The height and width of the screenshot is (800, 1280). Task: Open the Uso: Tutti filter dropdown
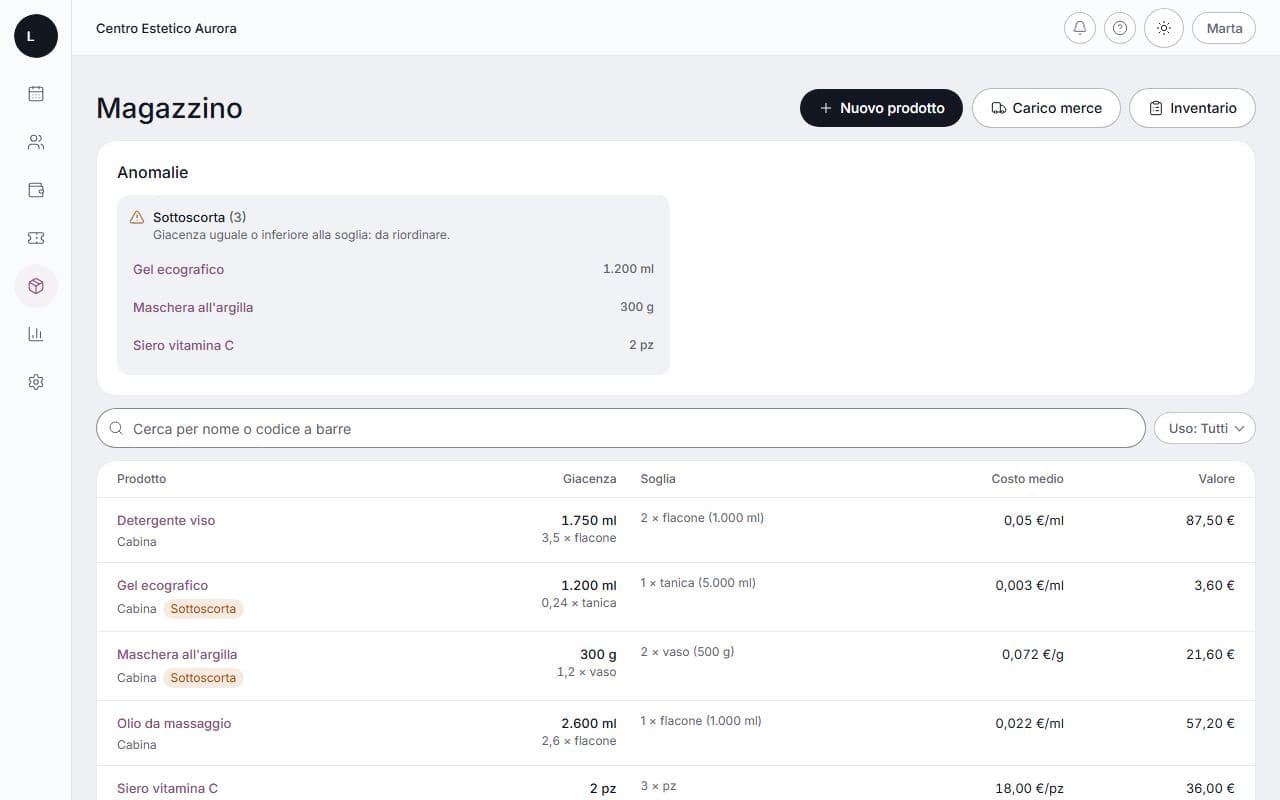[1205, 428]
